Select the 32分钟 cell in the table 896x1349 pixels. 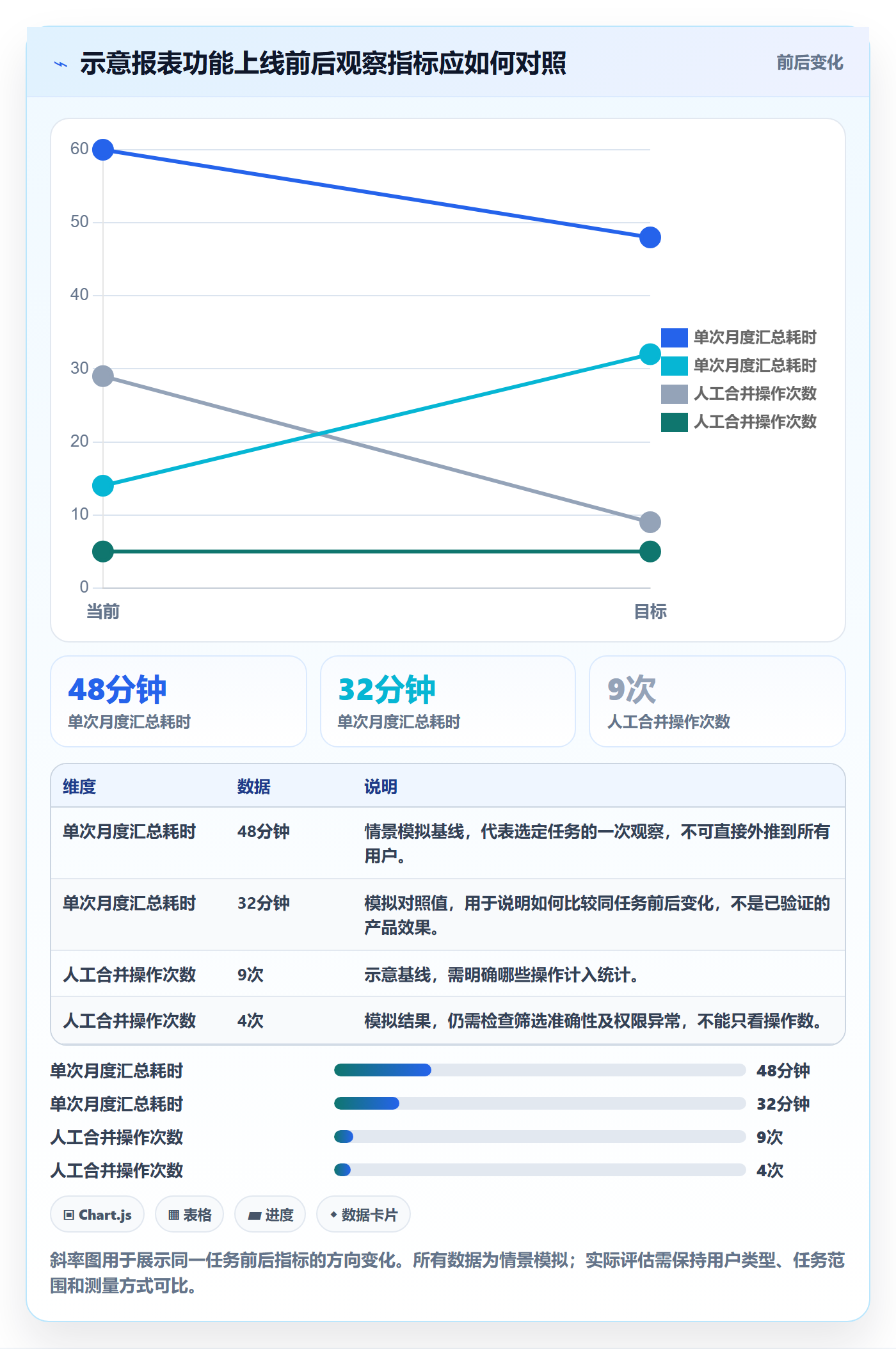(264, 903)
